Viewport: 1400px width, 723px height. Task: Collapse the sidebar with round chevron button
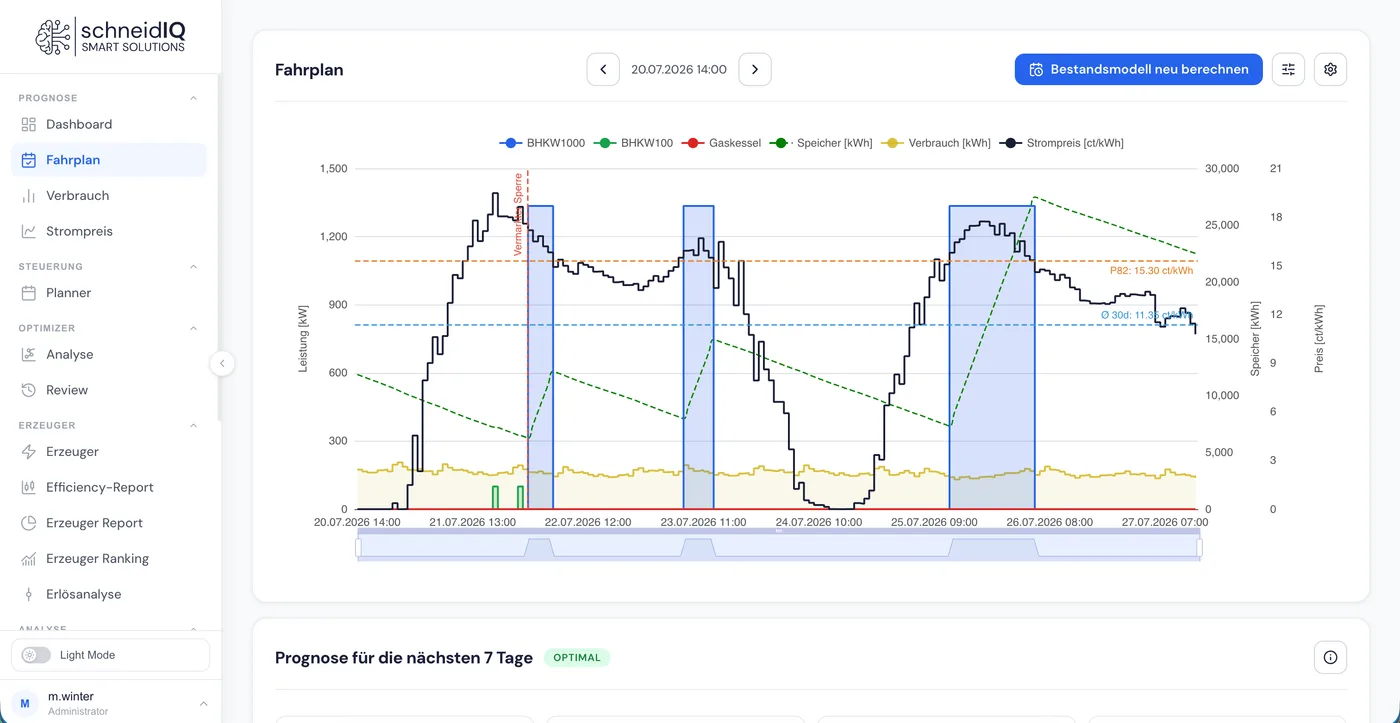(x=222, y=363)
